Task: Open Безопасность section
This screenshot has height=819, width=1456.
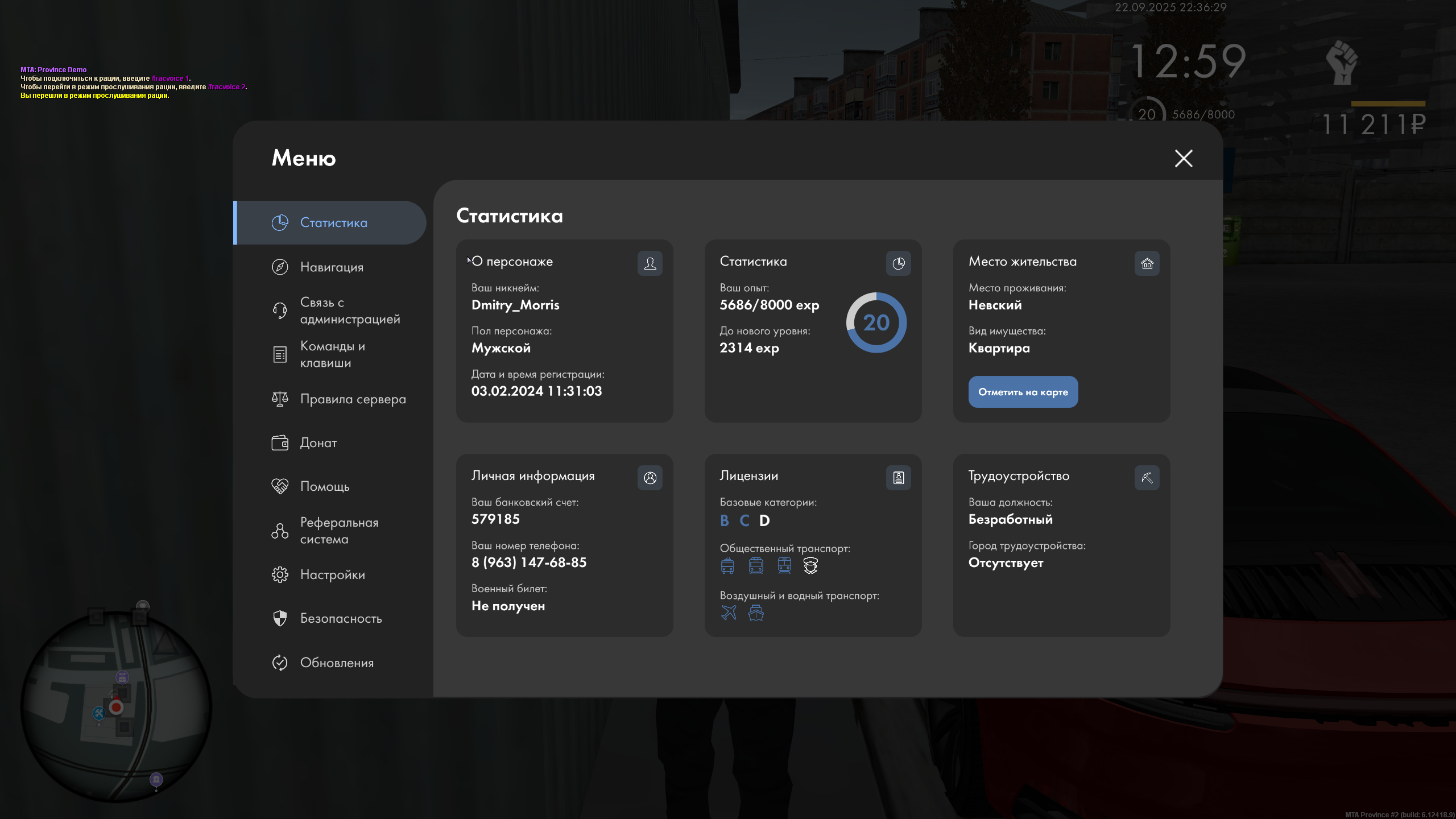Action: [340, 618]
